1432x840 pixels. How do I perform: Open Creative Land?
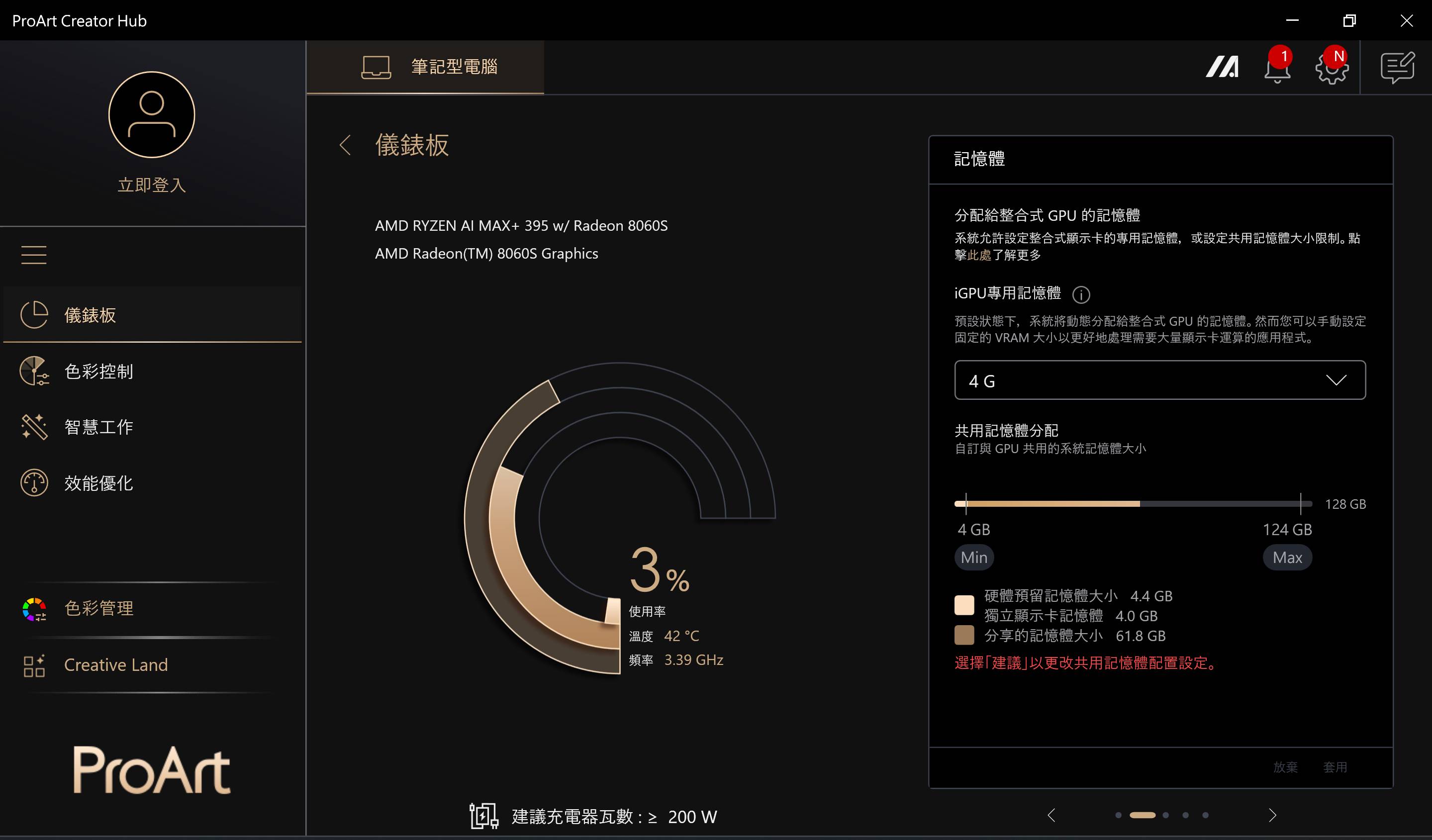pyautogui.click(x=115, y=665)
